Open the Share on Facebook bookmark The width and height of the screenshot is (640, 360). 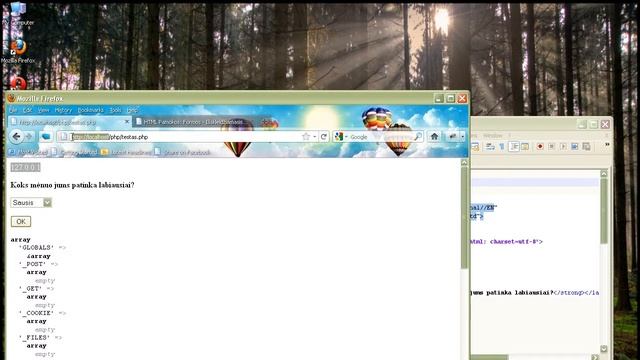click(x=182, y=152)
